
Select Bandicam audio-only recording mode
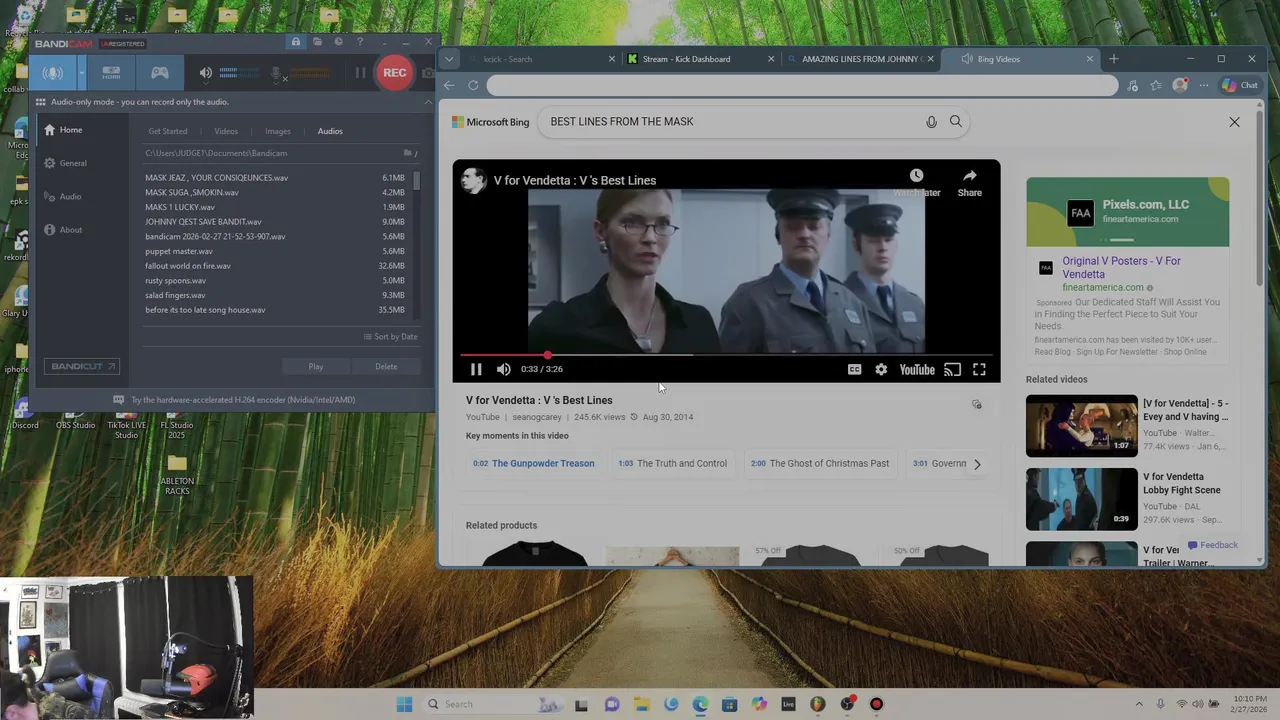click(52, 73)
